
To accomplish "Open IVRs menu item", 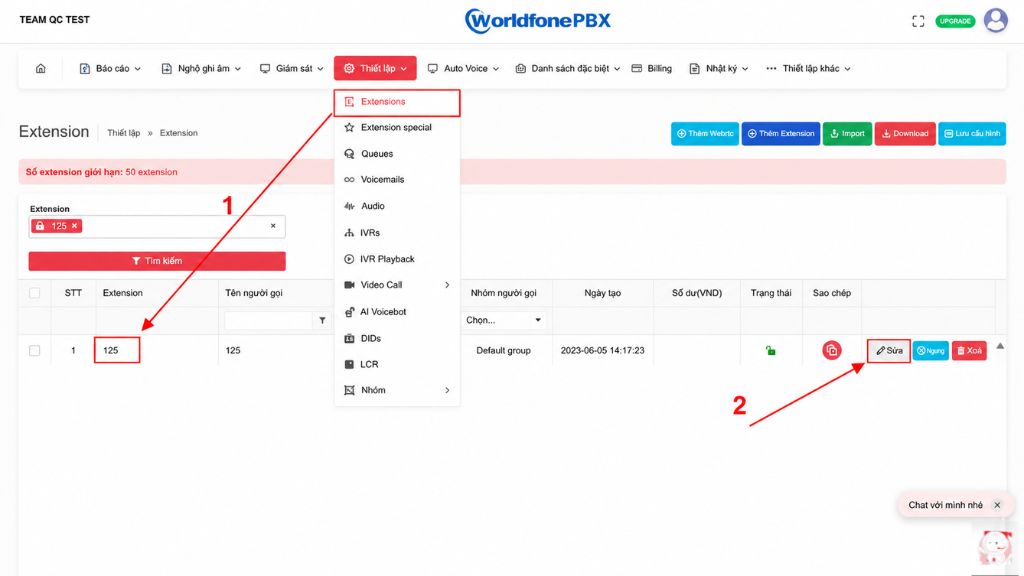I will [x=397, y=232].
